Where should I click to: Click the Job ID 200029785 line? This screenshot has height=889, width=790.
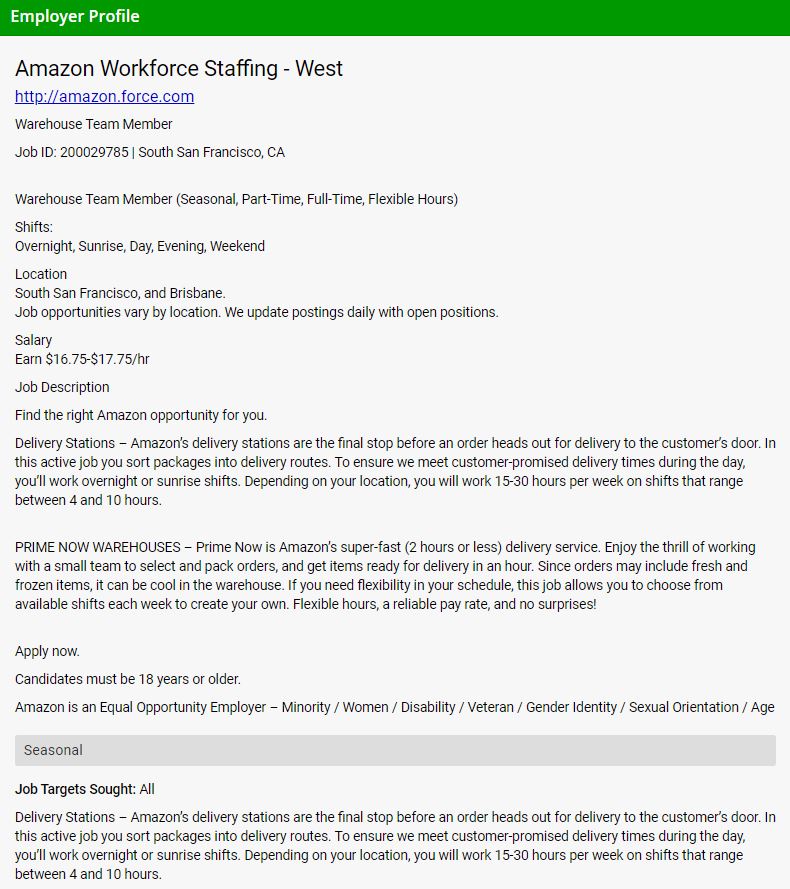pyautogui.click(x=150, y=152)
